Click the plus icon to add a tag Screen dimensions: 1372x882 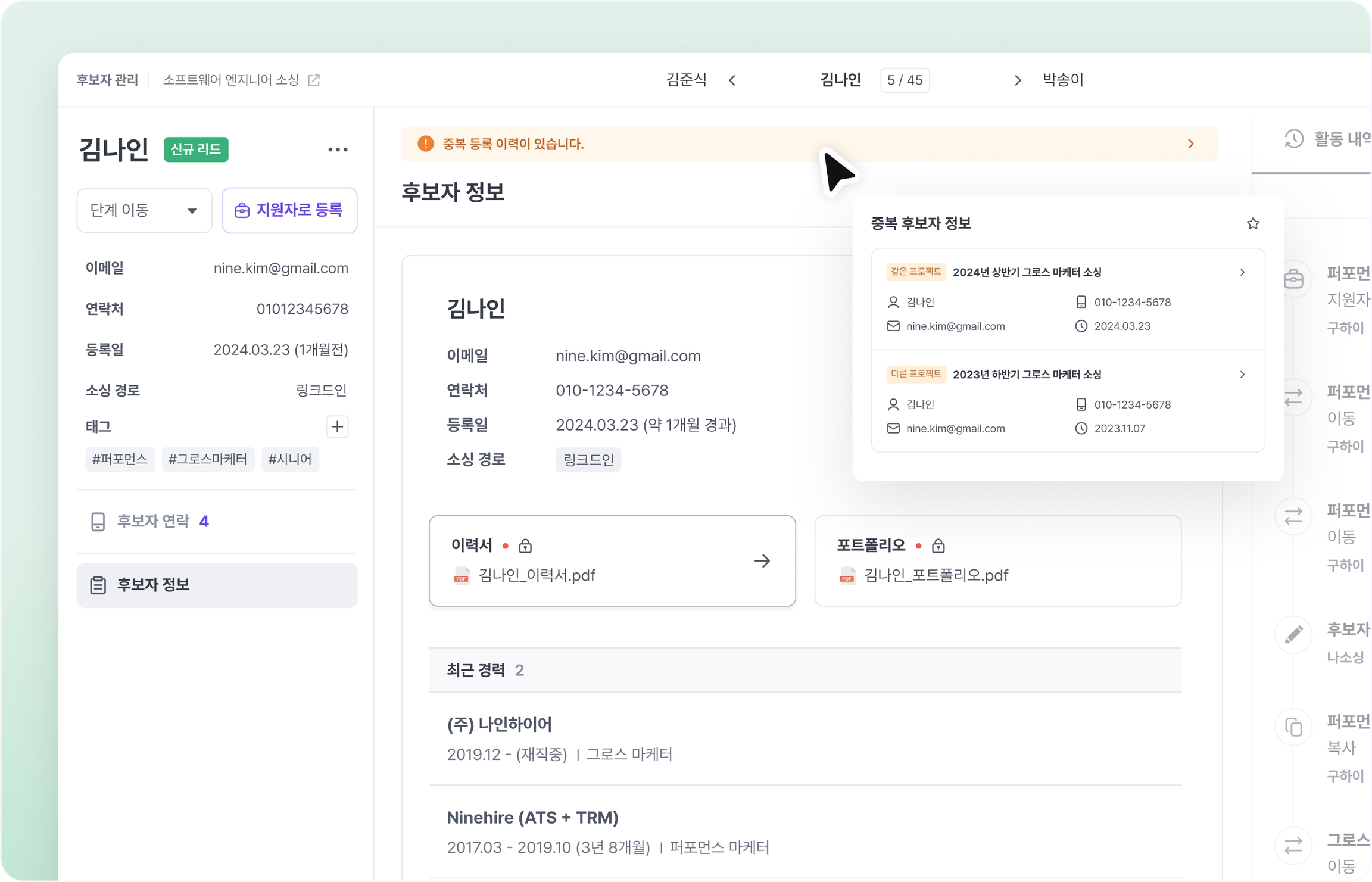pos(337,426)
